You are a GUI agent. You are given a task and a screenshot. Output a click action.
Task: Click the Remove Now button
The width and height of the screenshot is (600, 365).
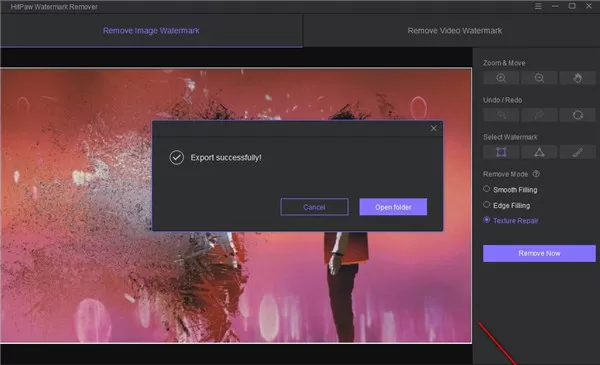pos(539,253)
